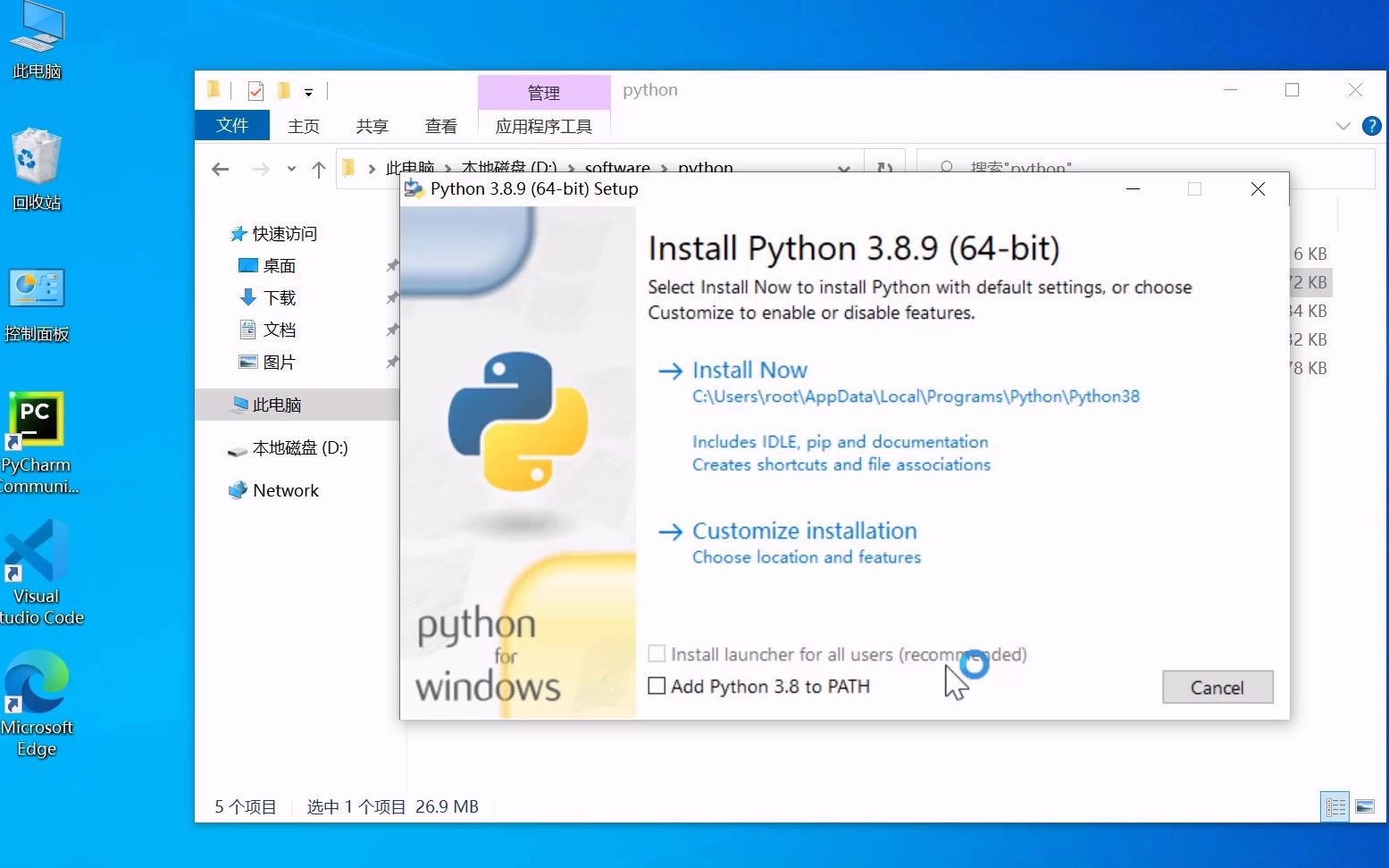Expand the address bar history dropdown
Viewport: 1389px width, 868px height.
point(843,168)
